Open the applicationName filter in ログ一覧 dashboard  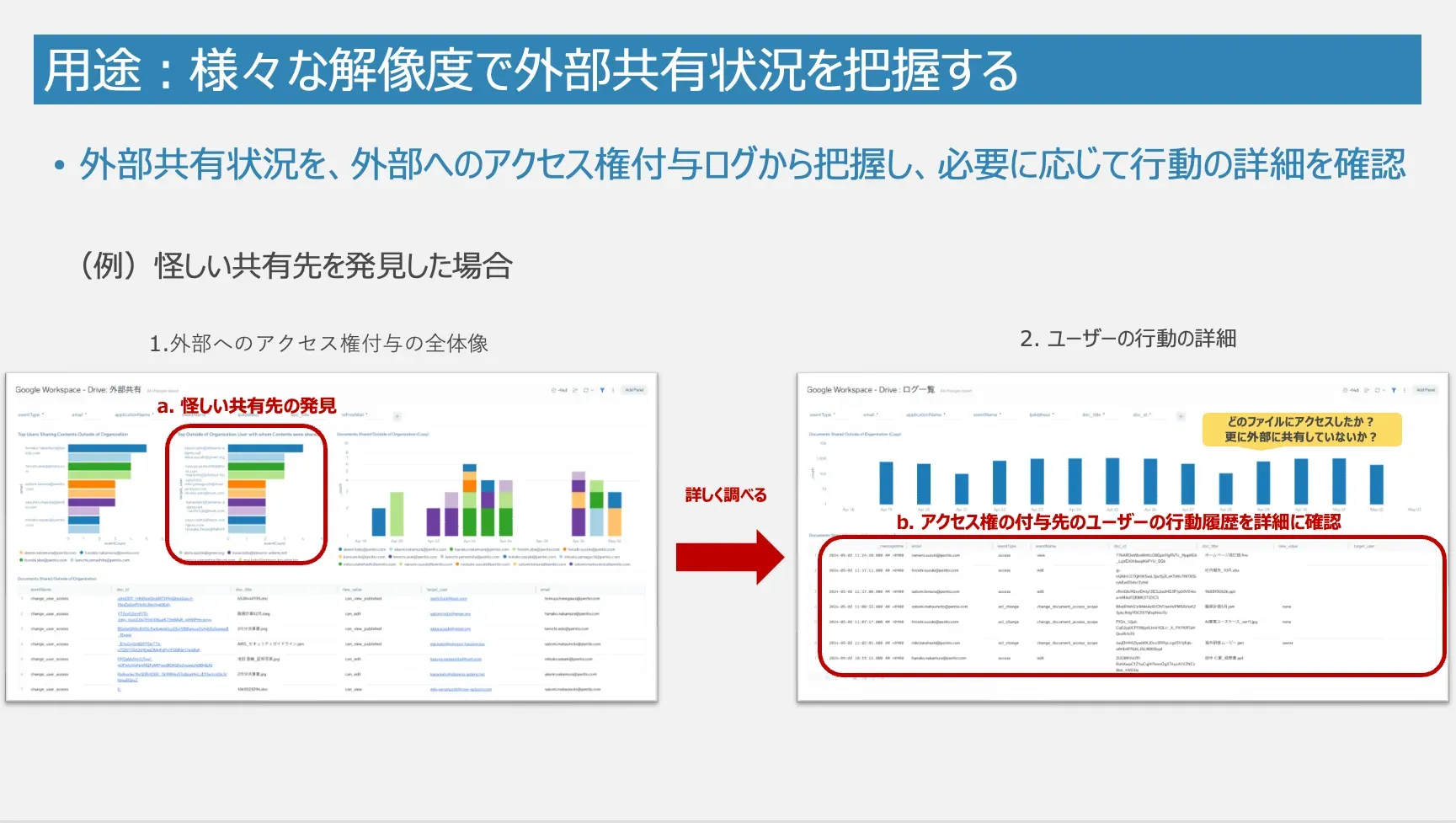925,414
